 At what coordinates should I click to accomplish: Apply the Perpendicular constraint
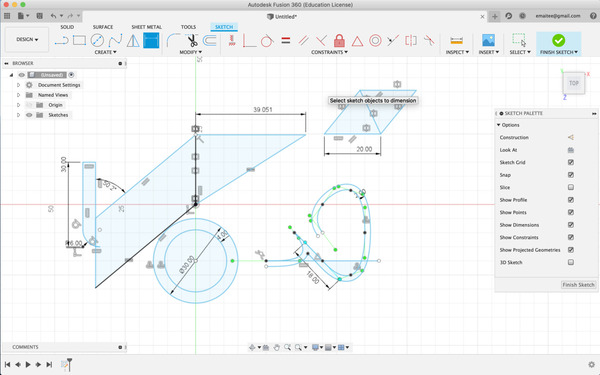click(321, 40)
